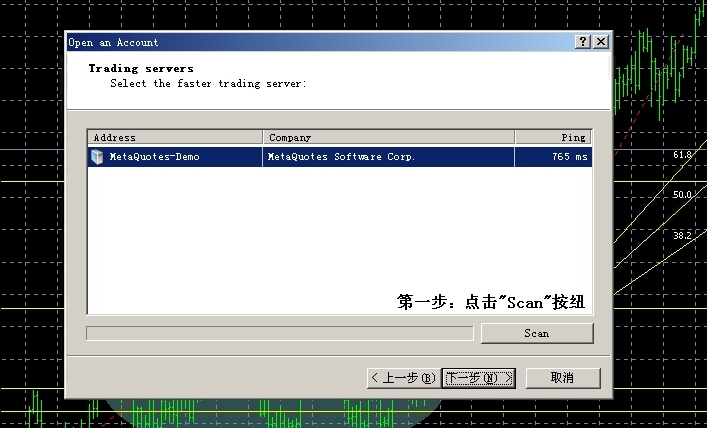Sort servers by the Ping column header
Image resolution: width=707 pixels, height=428 pixels.
tap(553, 137)
